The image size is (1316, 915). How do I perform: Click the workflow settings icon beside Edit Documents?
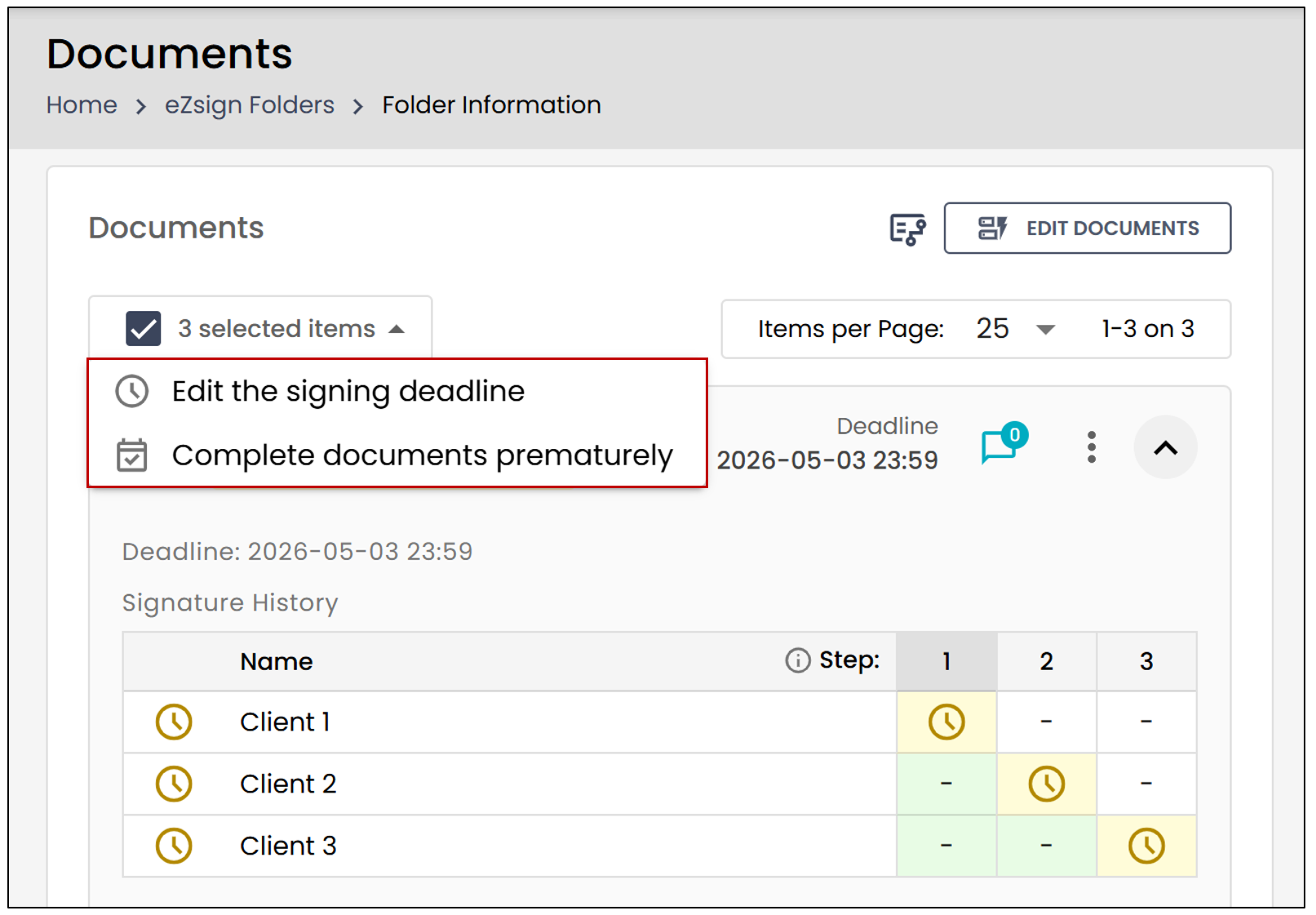click(907, 229)
